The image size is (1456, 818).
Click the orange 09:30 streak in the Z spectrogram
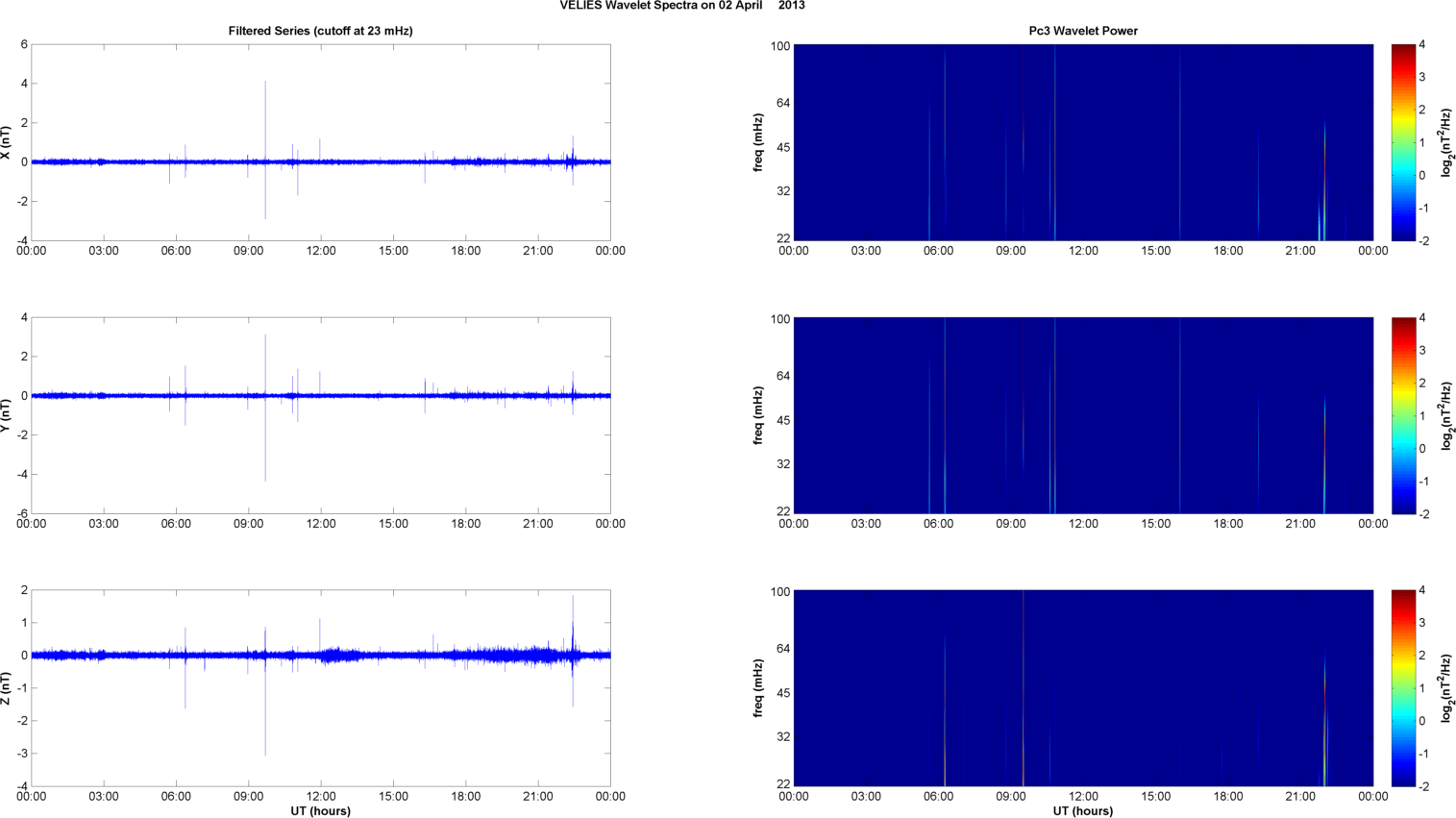1024,688
